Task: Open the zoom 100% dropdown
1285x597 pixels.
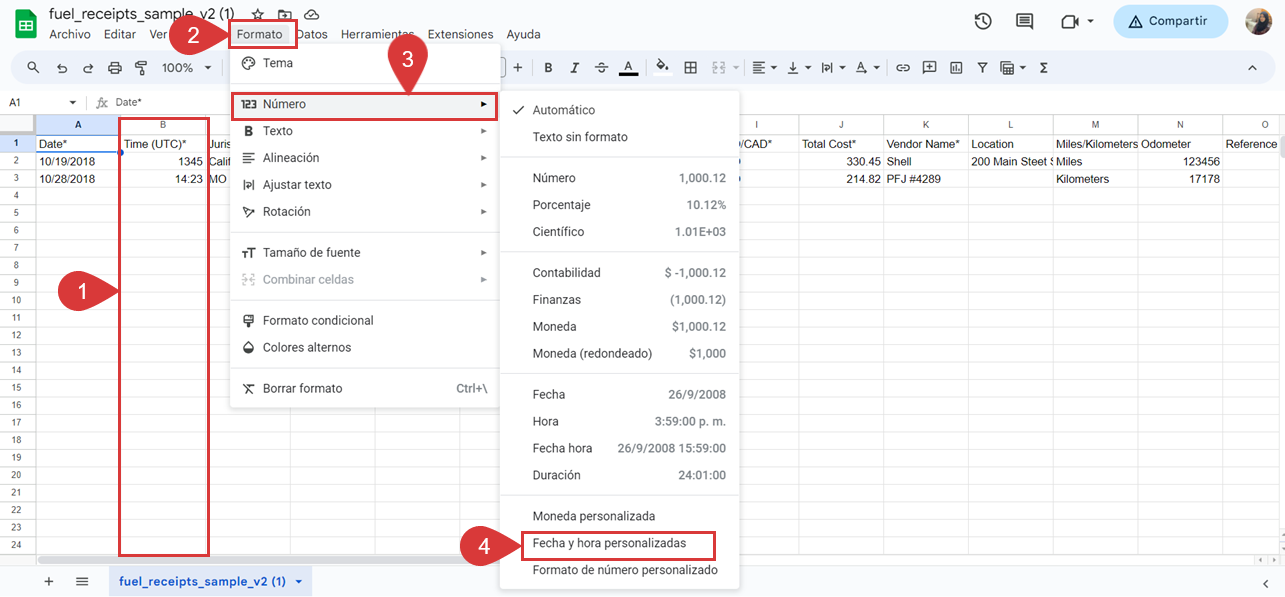Action: coord(187,68)
